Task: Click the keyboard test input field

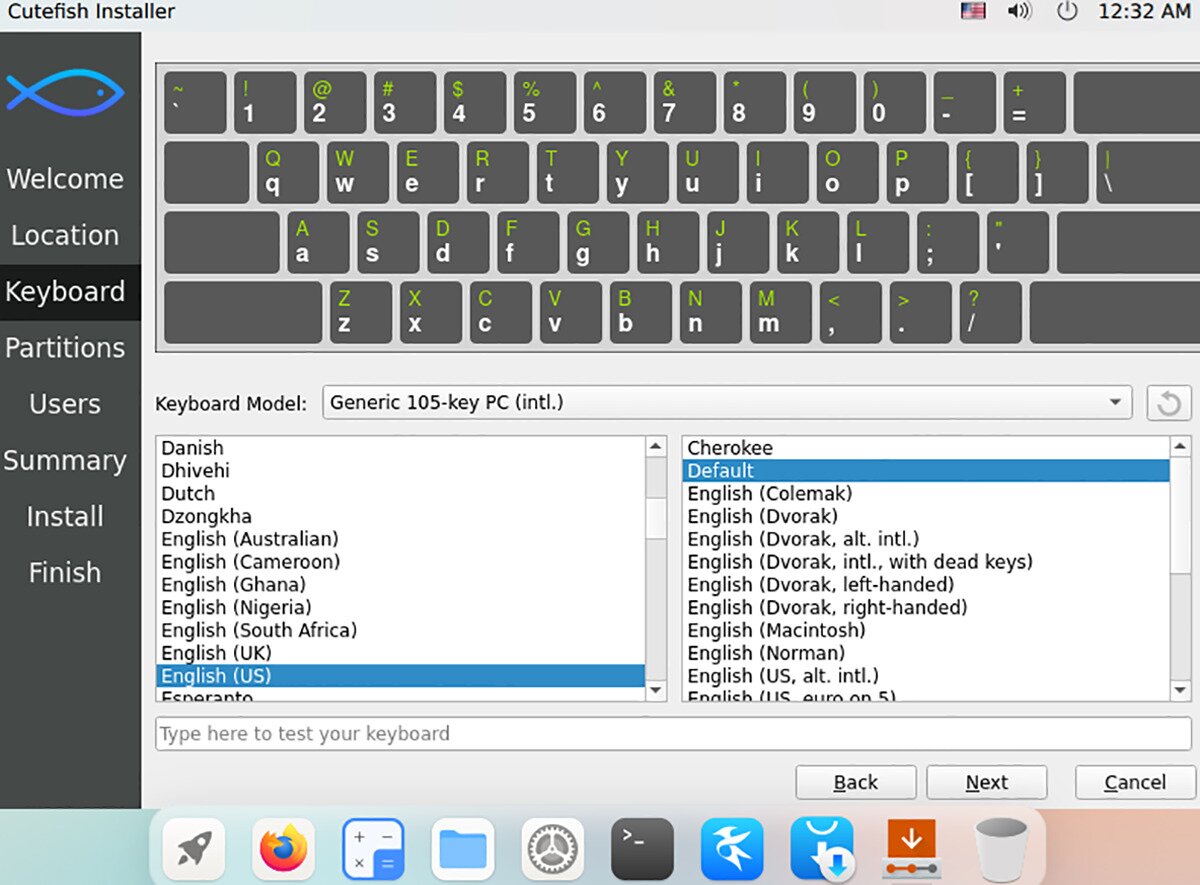Action: [670, 733]
